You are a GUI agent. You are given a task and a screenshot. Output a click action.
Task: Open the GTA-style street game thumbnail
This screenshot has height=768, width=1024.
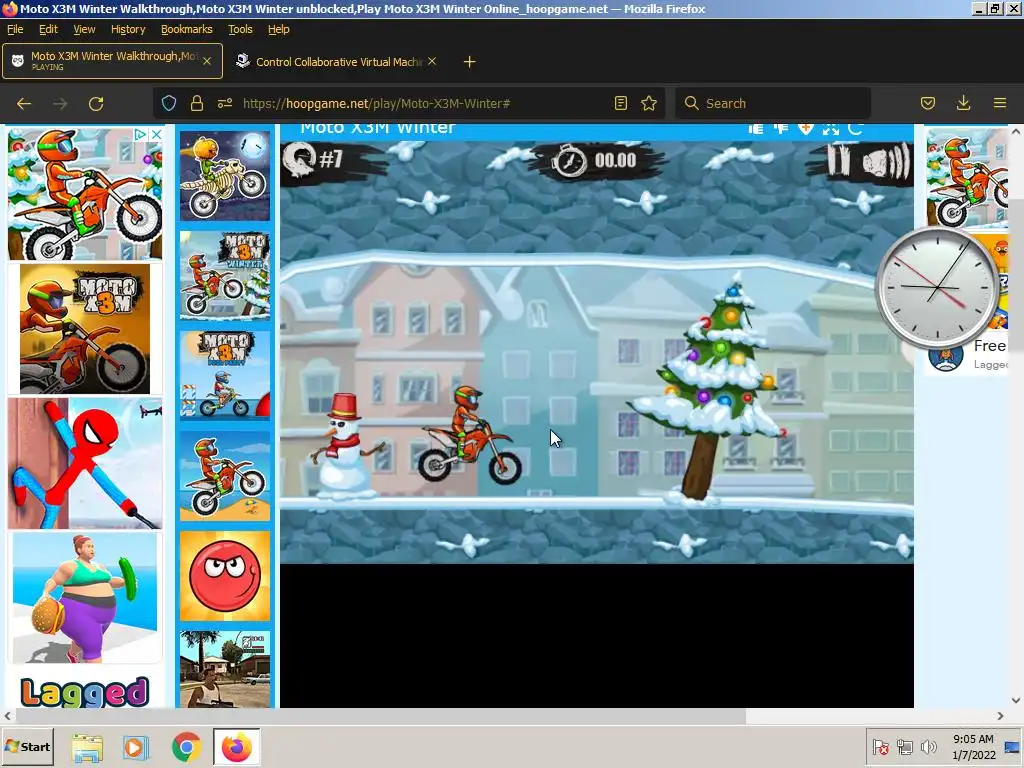[225, 669]
